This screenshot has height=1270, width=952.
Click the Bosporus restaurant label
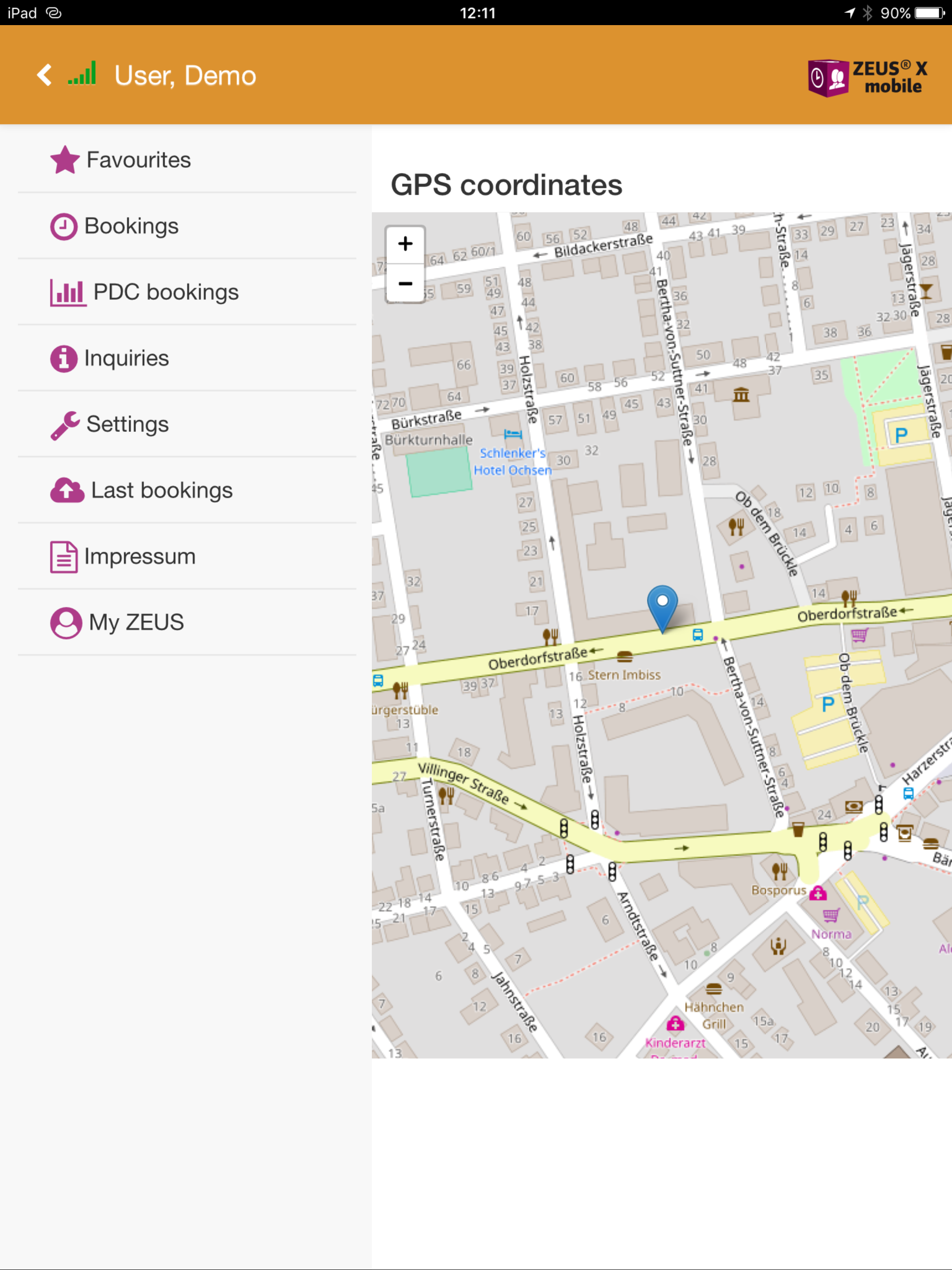coord(779,890)
